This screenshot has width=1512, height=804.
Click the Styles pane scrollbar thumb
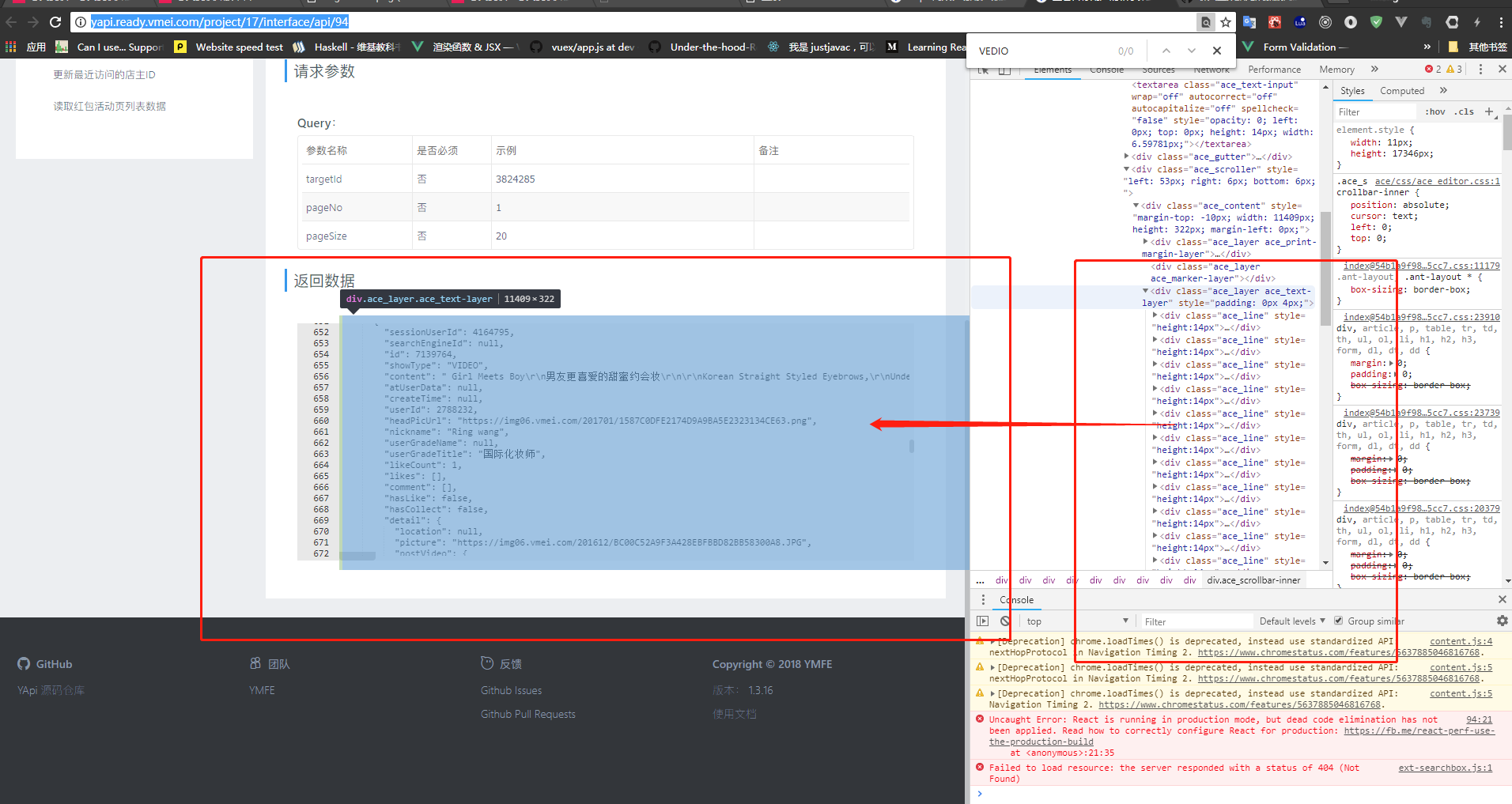coord(1507,133)
